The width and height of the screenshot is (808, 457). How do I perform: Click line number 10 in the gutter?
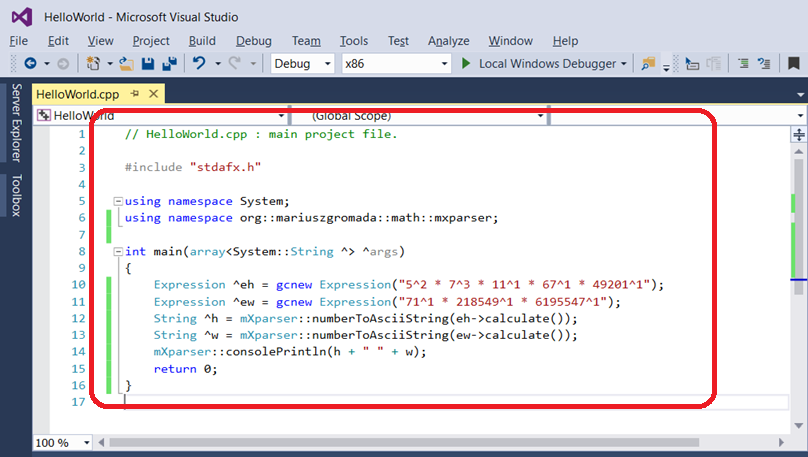(78, 284)
